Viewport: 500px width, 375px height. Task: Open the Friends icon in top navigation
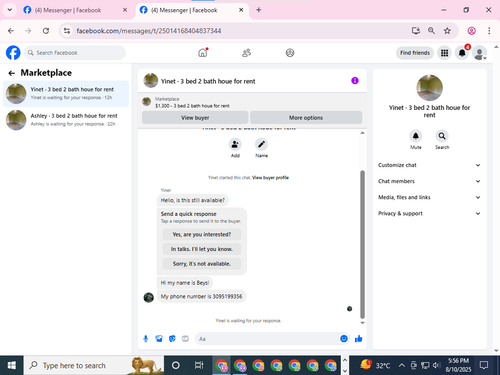pos(246,53)
